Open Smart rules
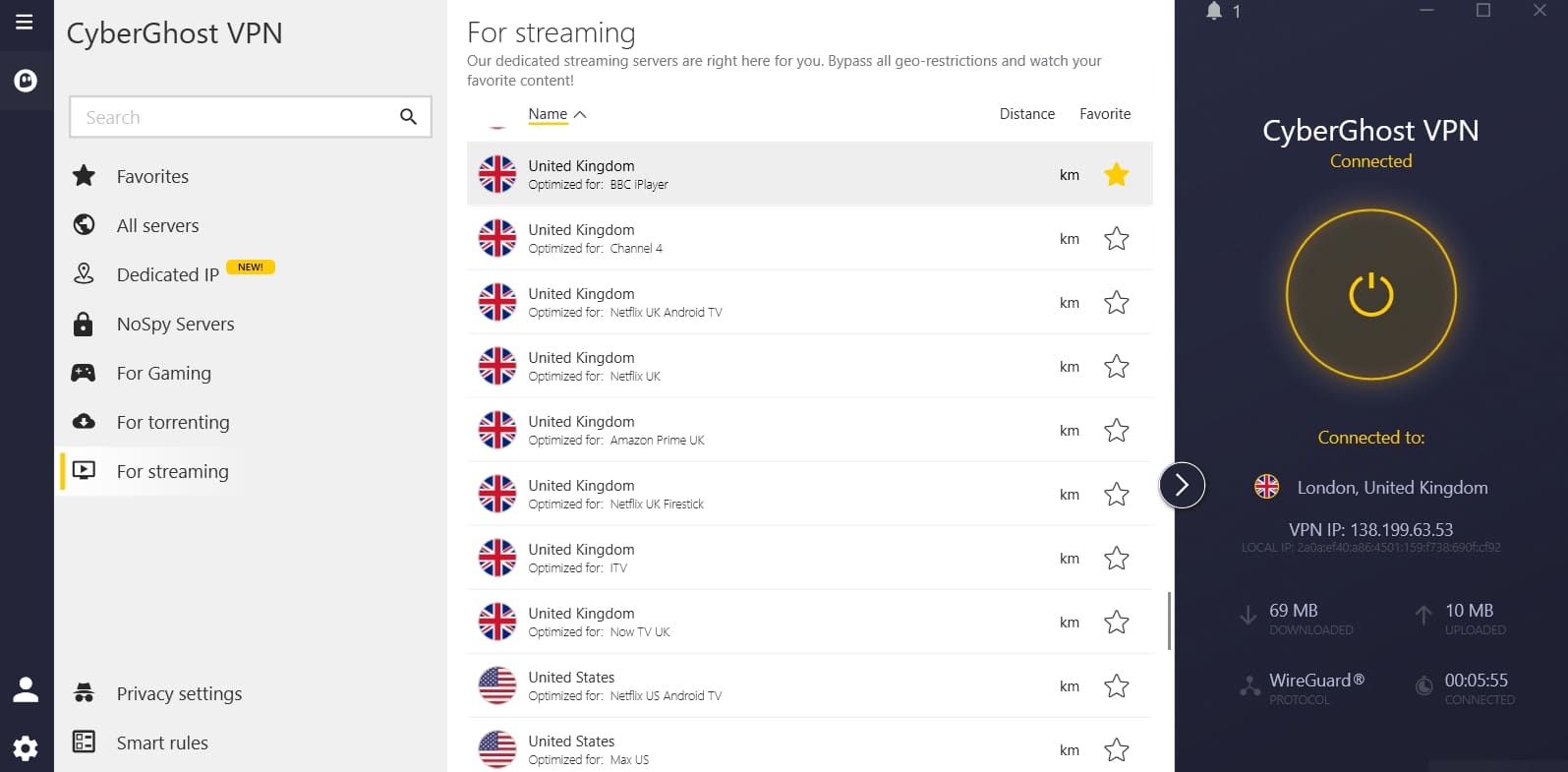This screenshot has width=1568, height=772. pyautogui.click(x=162, y=742)
